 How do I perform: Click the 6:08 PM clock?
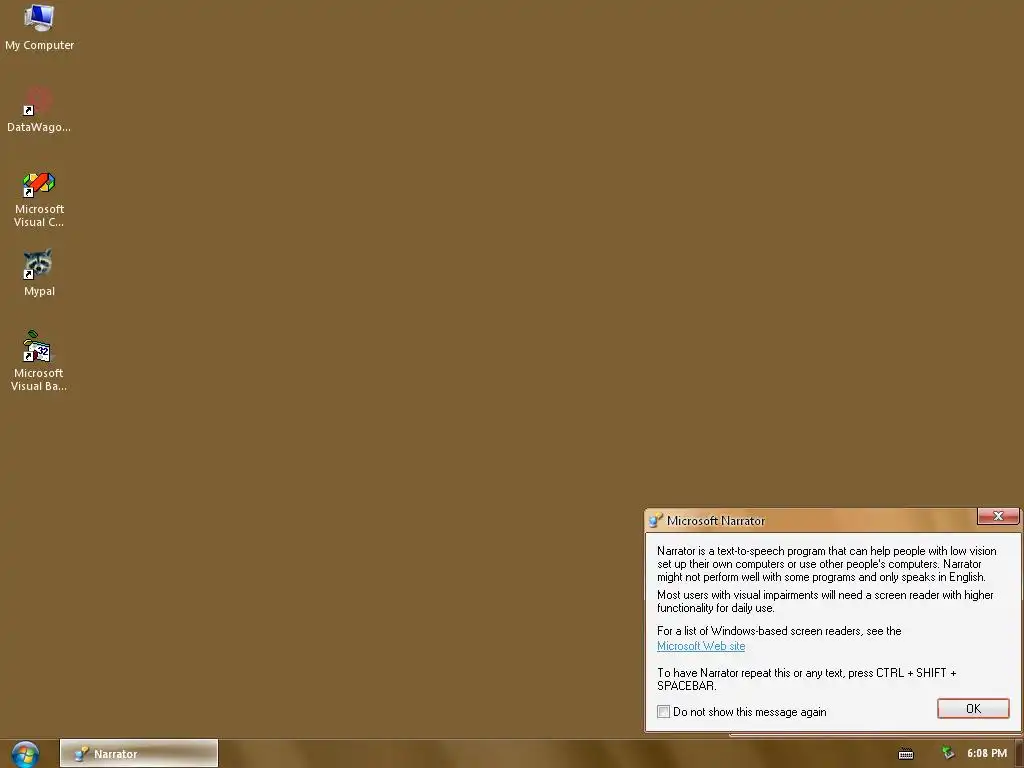(x=987, y=754)
